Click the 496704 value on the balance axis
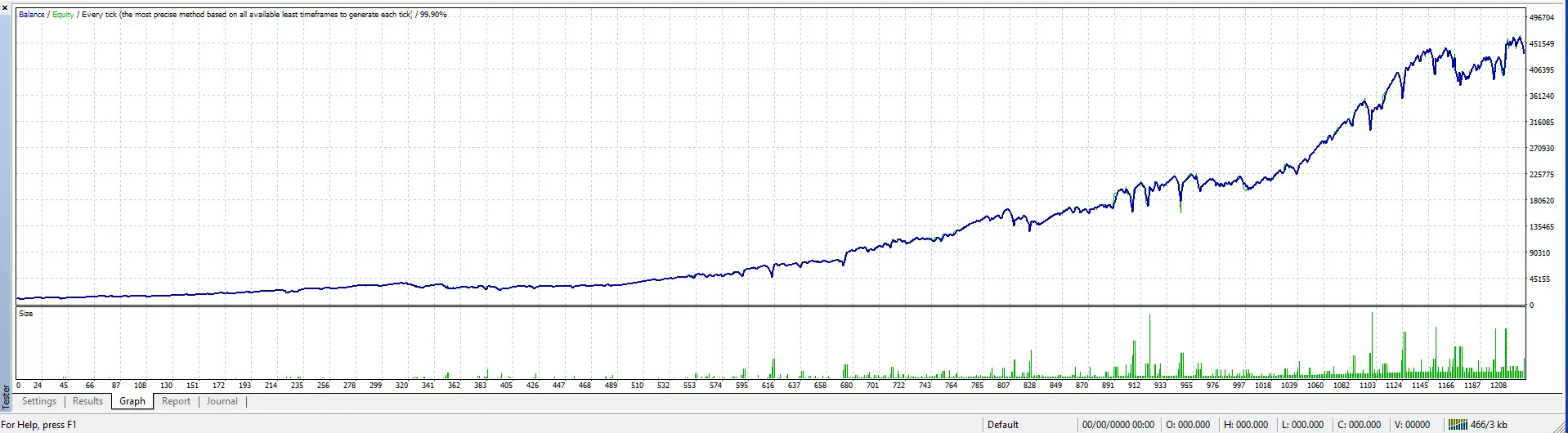The width and height of the screenshot is (1568, 433). coord(1541,18)
